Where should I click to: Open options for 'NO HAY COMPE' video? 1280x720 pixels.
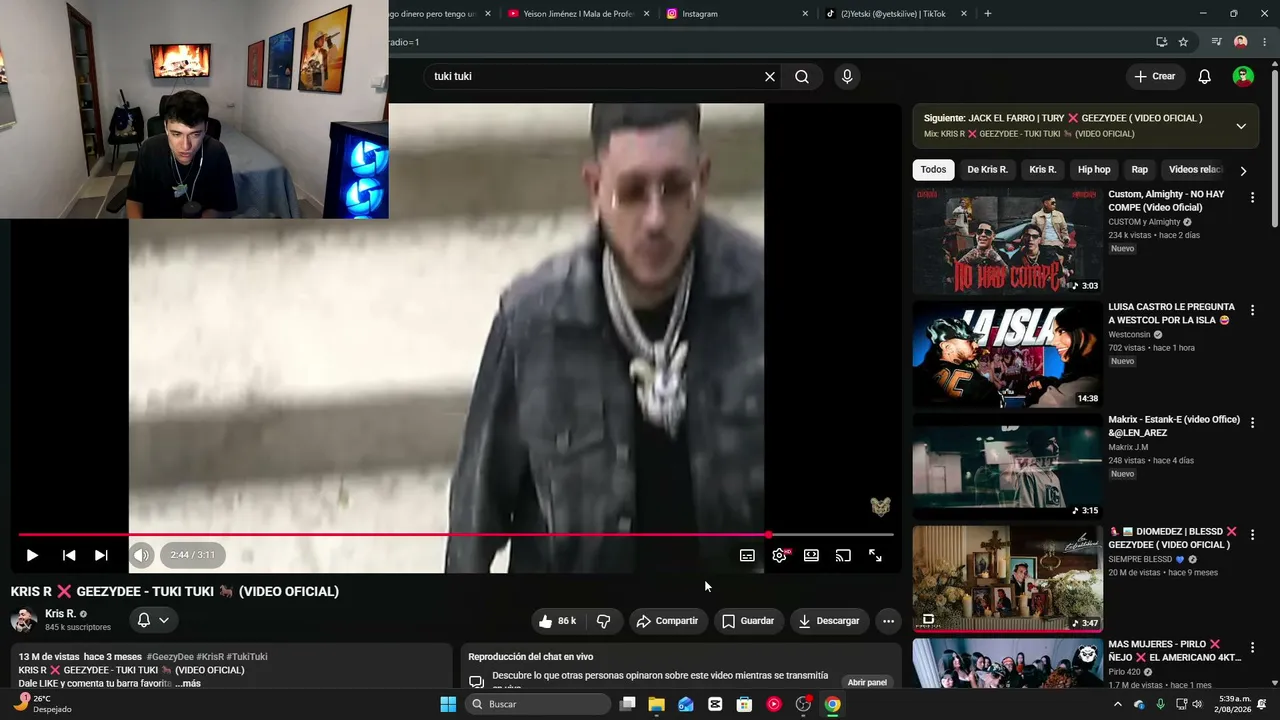[1252, 198]
